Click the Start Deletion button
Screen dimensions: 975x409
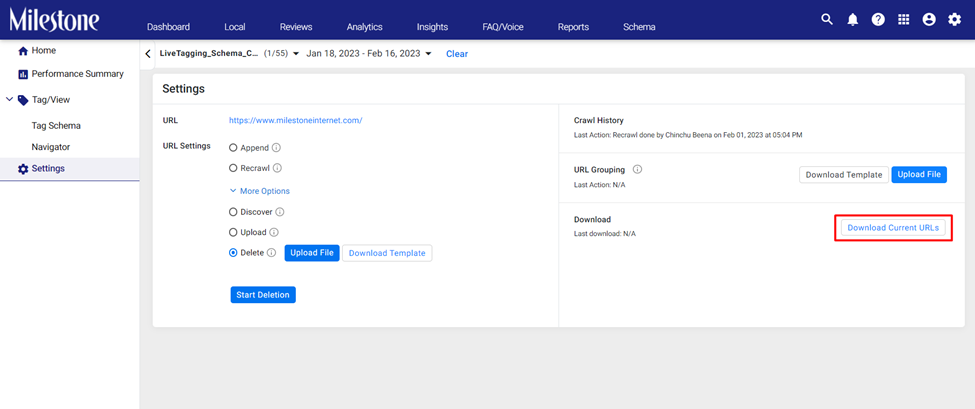click(x=263, y=295)
